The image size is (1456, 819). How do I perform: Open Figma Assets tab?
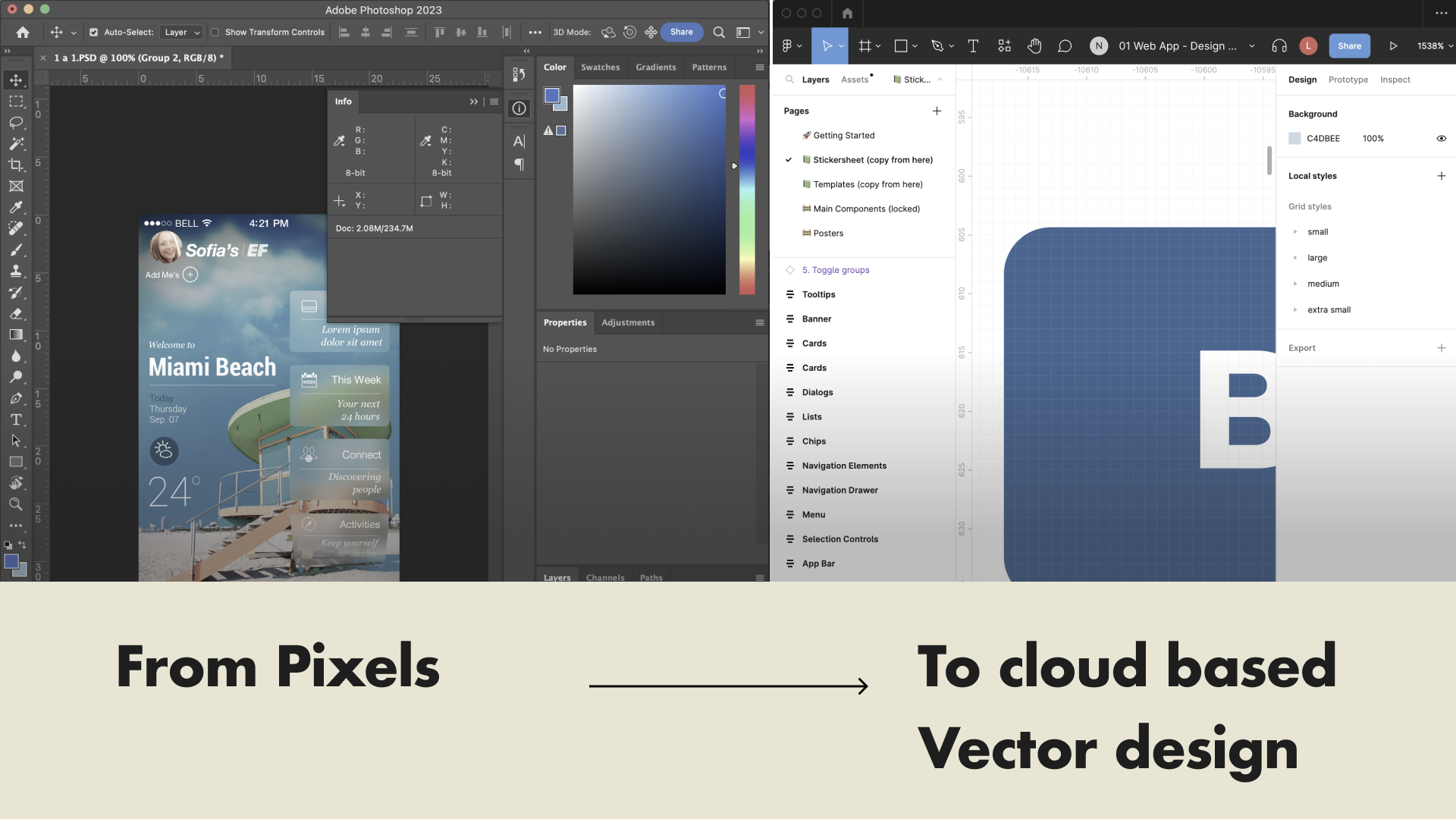[x=855, y=80]
